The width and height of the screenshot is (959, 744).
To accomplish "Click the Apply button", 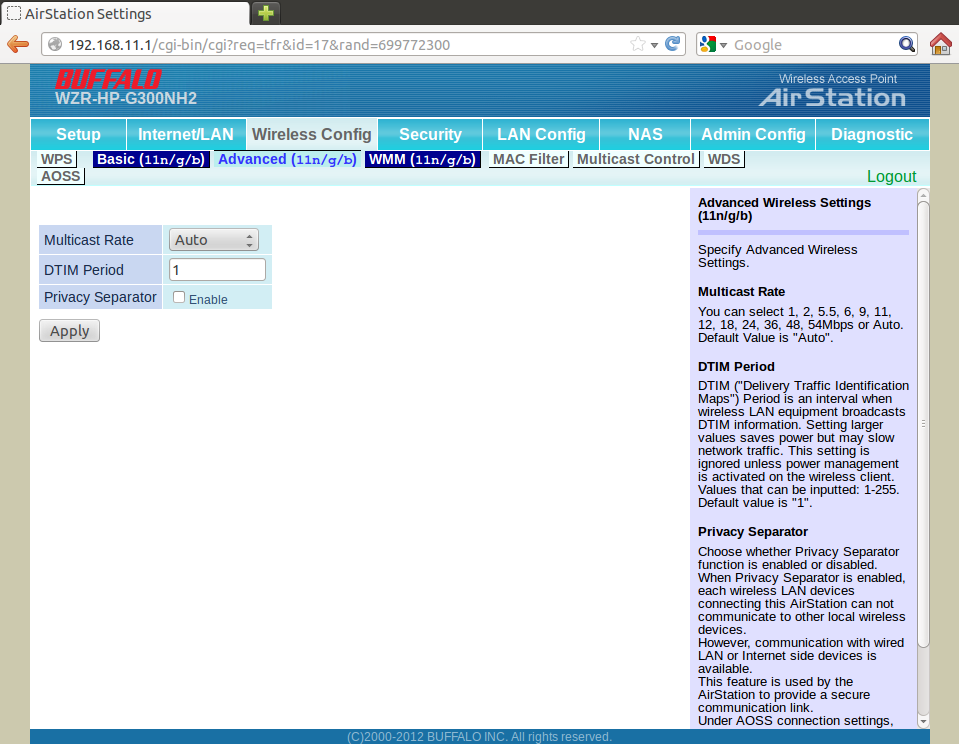I will 69,330.
